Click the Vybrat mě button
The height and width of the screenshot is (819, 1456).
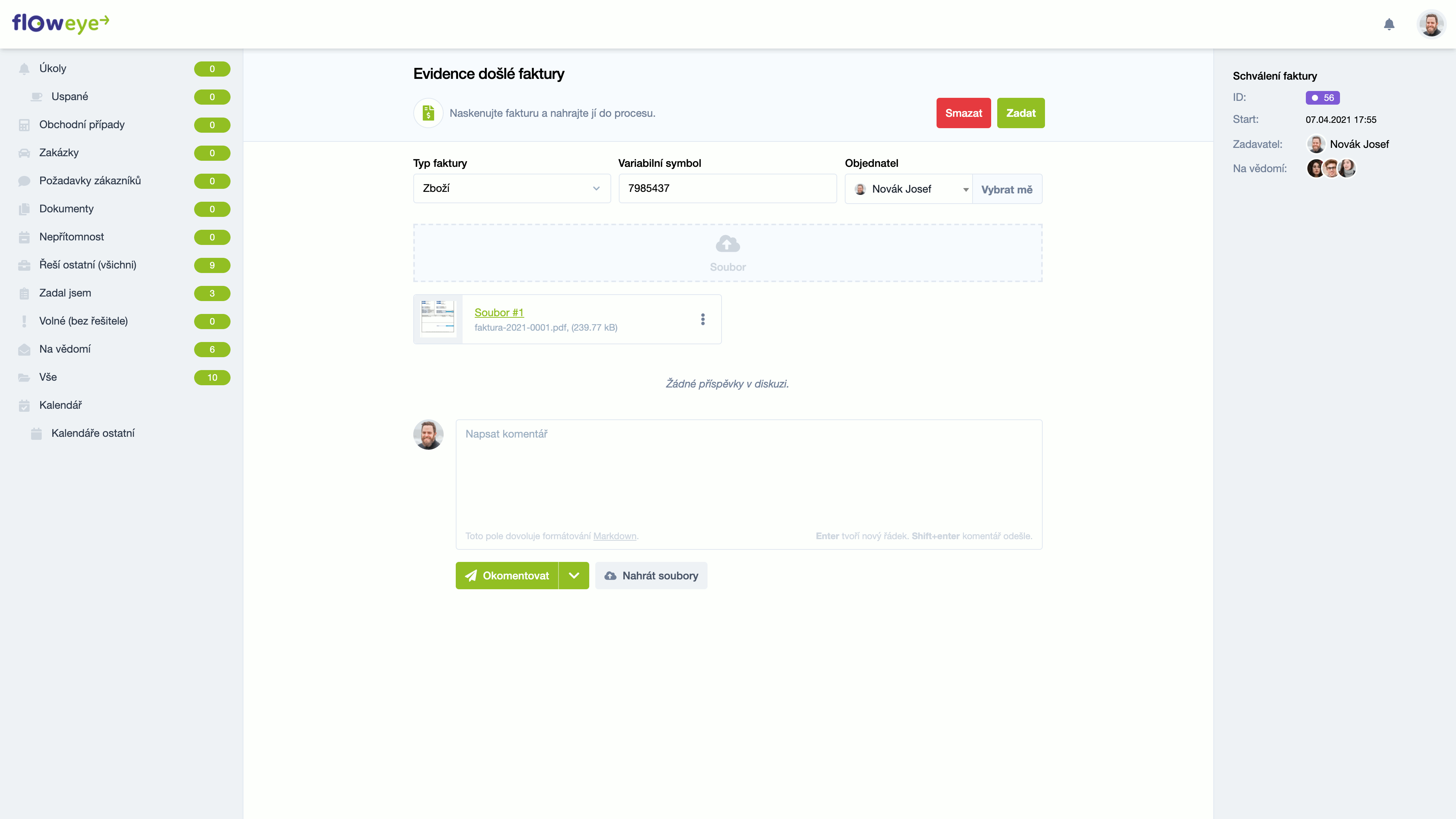tap(1007, 189)
